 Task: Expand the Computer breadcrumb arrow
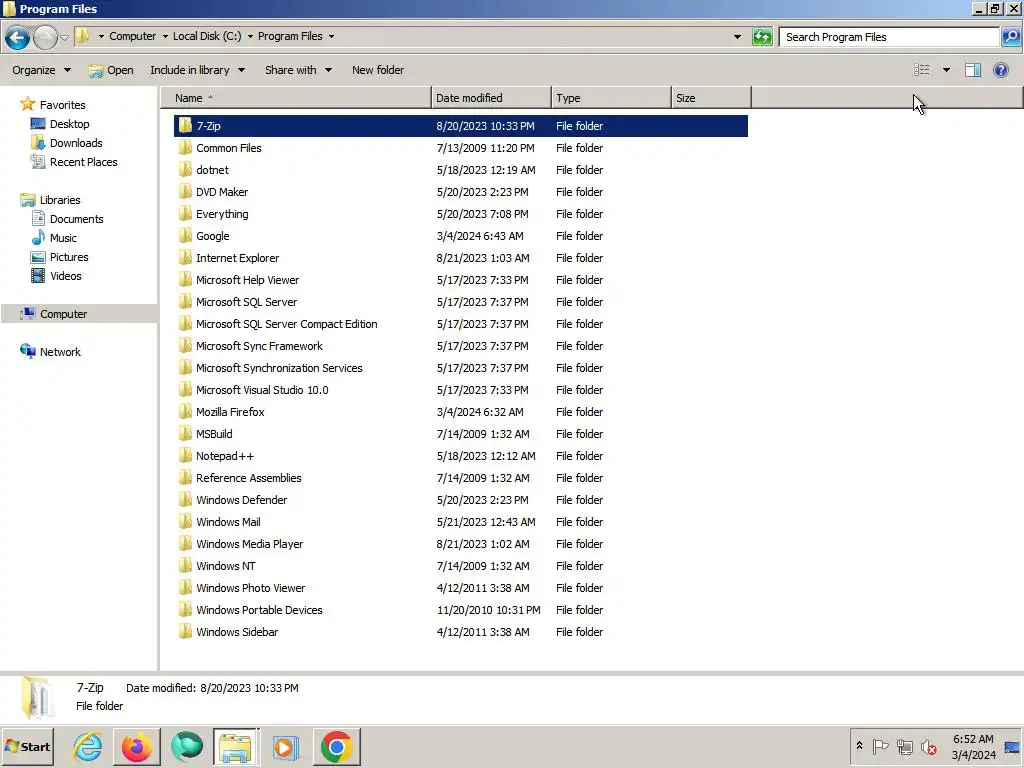165,37
